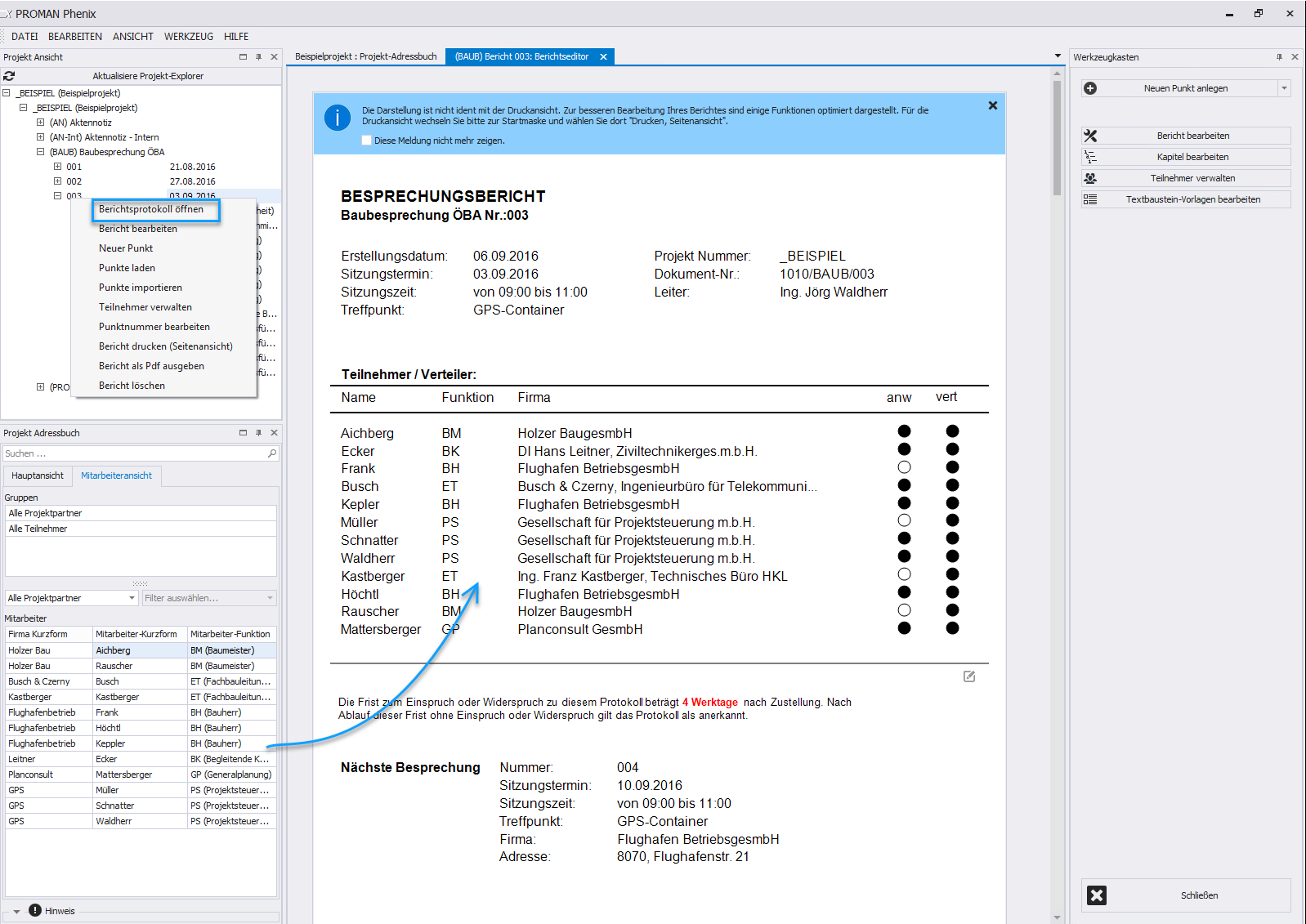The width and height of the screenshot is (1306, 924).
Task: Expand report 001 tree node
Action: 57,167
